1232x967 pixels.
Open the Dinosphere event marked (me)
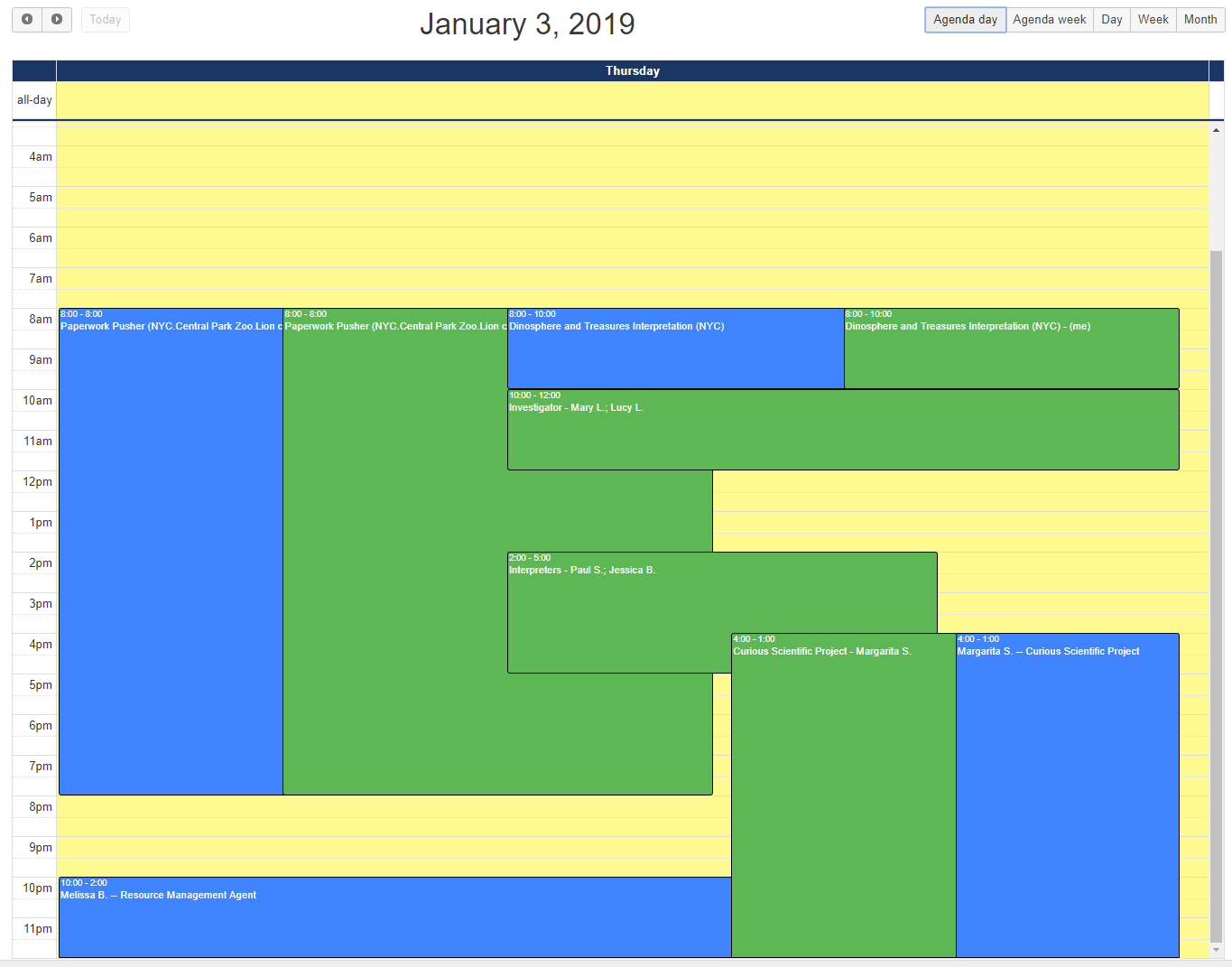[1011, 352]
